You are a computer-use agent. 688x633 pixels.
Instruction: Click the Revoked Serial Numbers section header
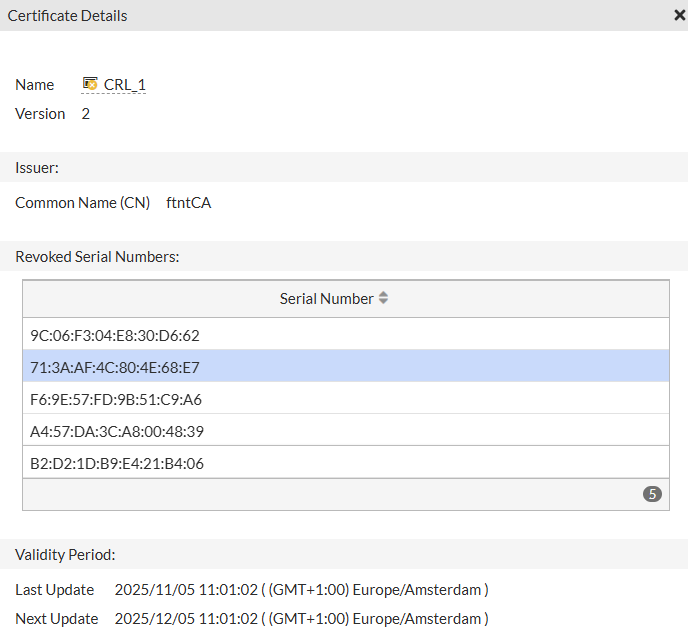tap(97, 256)
